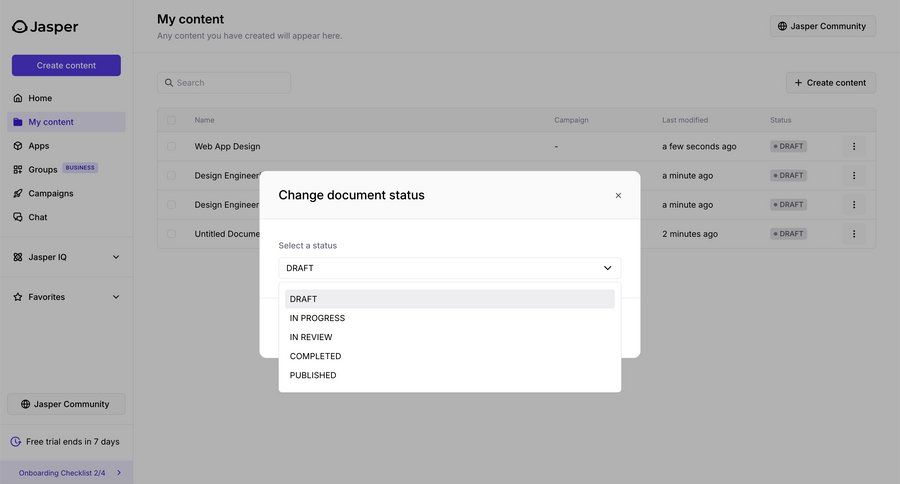Click the purple Create content button
Viewport: 900px width, 484px height.
click(x=66, y=65)
